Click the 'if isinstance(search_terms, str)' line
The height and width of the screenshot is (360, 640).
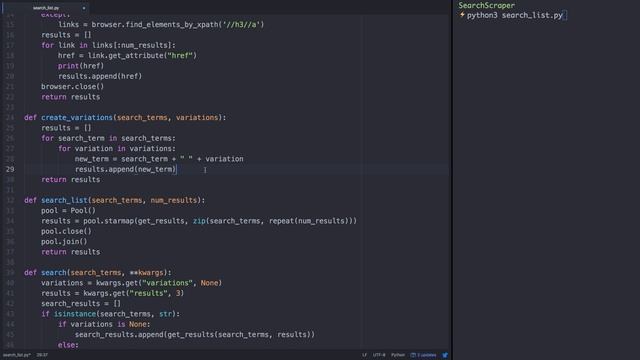[x=110, y=314]
